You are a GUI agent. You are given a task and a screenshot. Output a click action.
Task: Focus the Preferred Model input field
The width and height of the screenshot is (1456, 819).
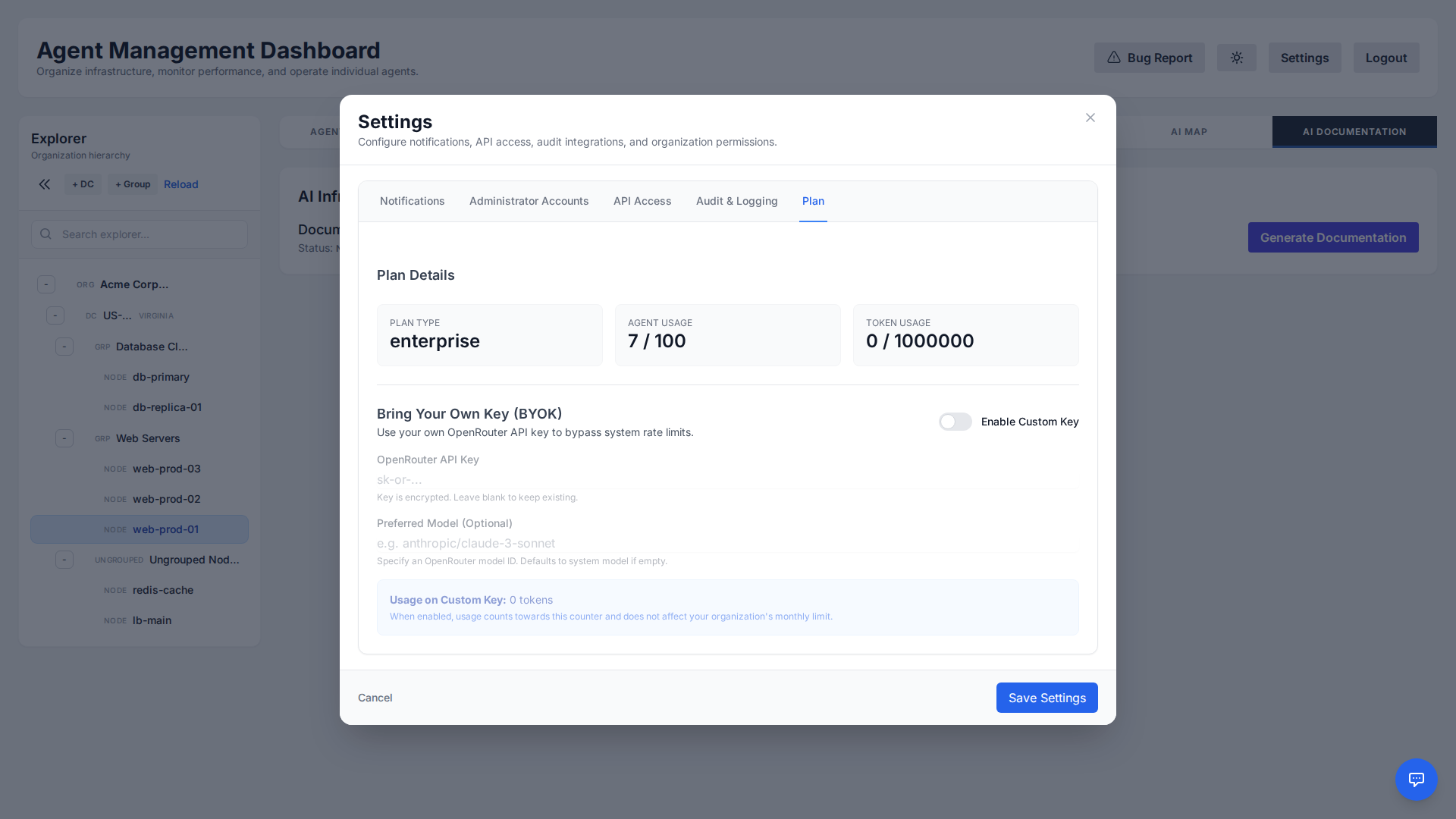pyautogui.click(x=726, y=543)
